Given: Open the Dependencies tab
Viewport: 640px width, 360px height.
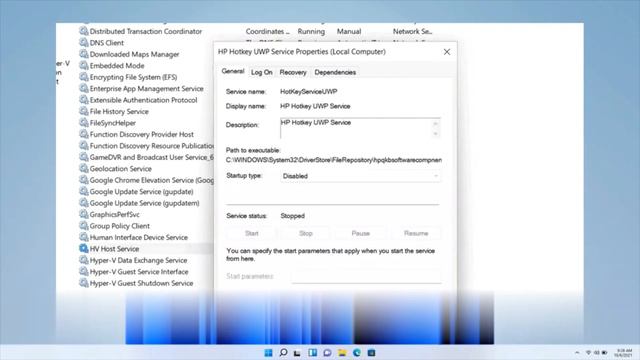Looking at the screenshot, I should click(335, 72).
